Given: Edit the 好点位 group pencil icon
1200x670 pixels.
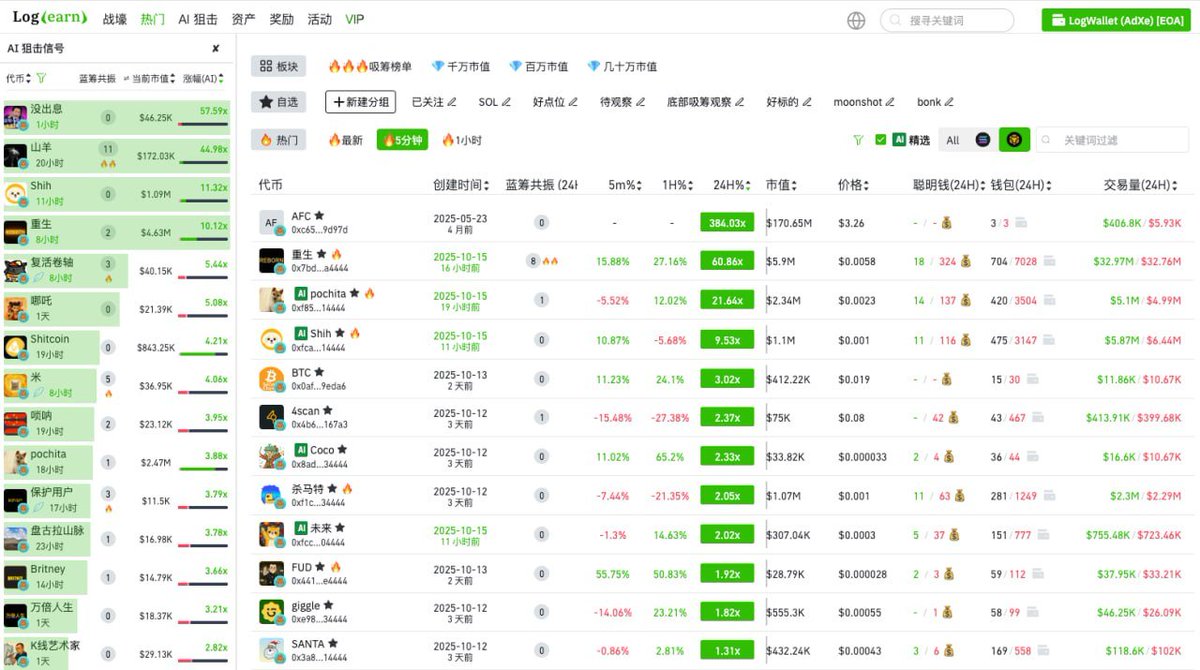Looking at the screenshot, I should pyautogui.click(x=573, y=102).
